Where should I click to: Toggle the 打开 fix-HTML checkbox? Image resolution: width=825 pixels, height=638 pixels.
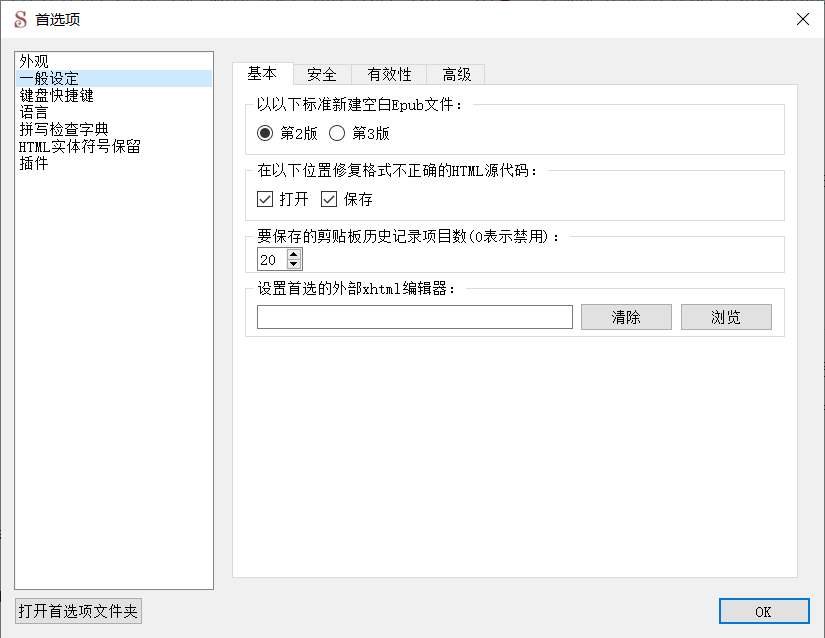(x=264, y=198)
